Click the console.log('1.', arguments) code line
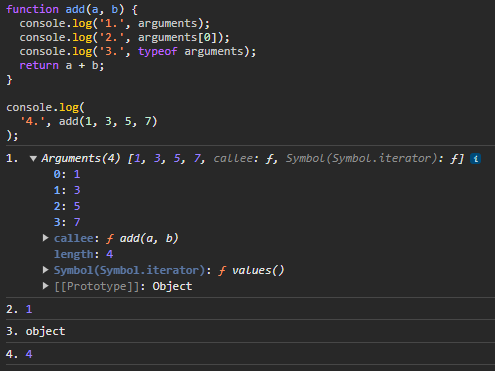The image size is (495, 371). (114, 24)
